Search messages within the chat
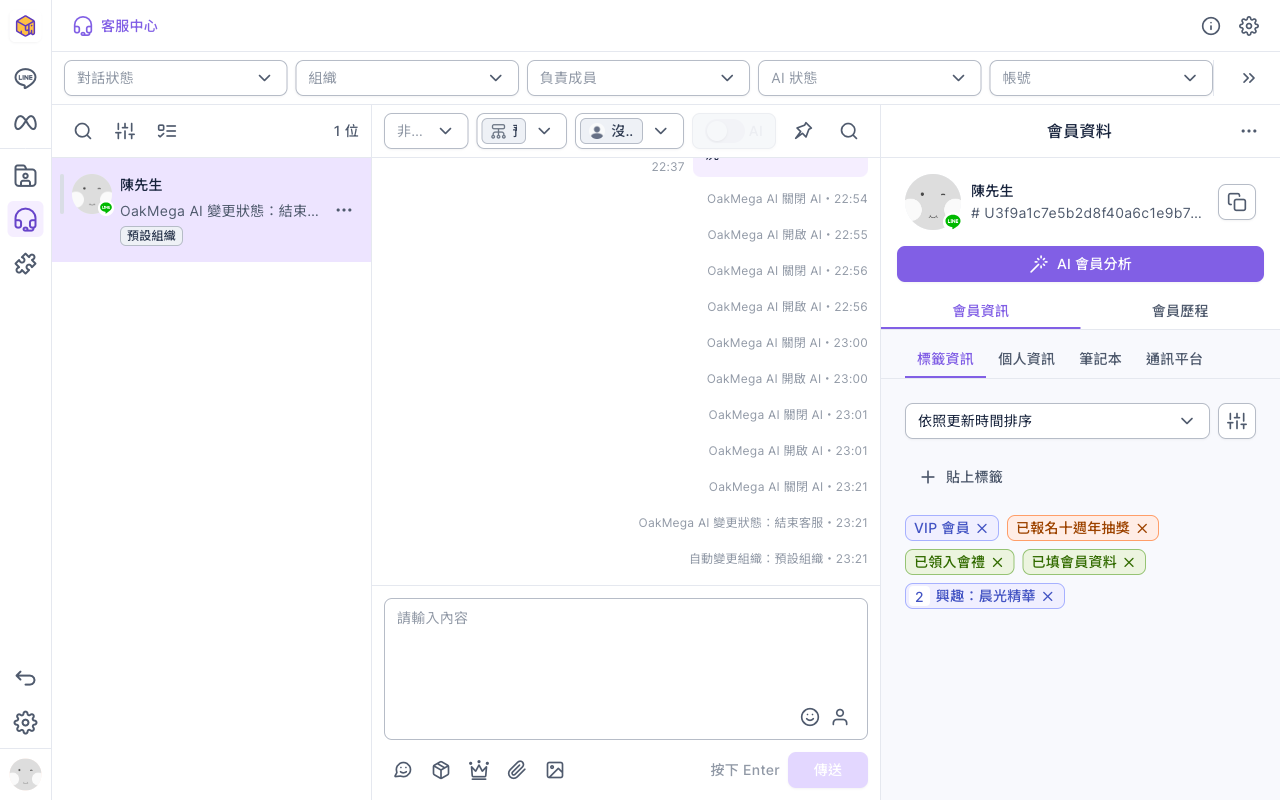This screenshot has width=1280, height=800. [849, 131]
